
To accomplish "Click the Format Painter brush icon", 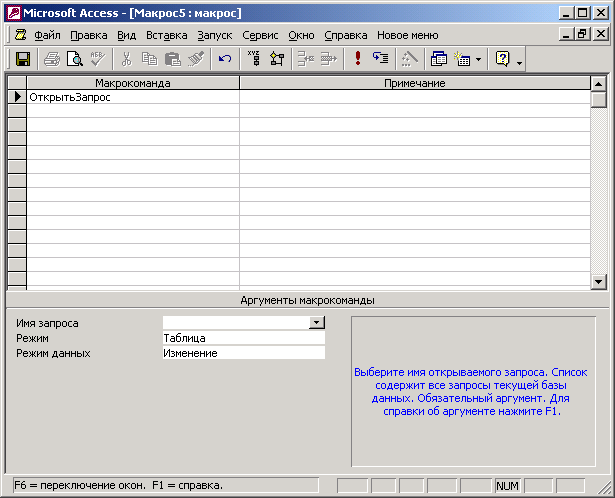I will [196, 59].
